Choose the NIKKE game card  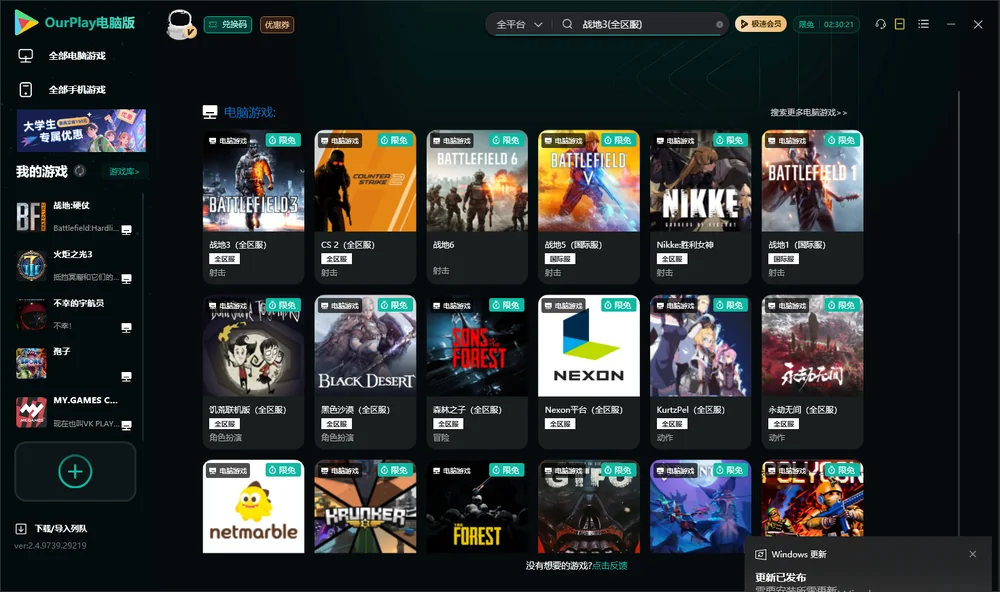click(x=700, y=207)
